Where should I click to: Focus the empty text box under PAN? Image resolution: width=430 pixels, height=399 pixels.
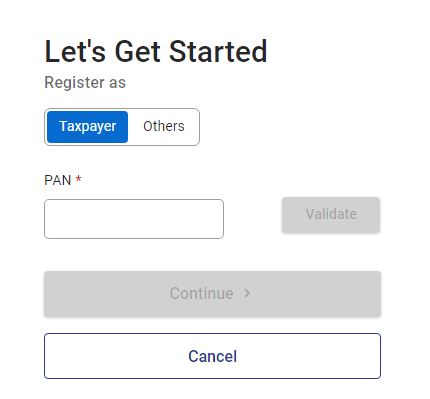point(134,219)
